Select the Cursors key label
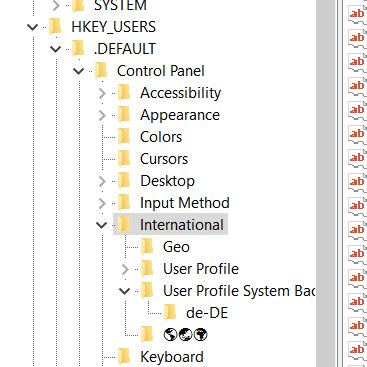Screen dimensions: 367x367 [164, 159]
